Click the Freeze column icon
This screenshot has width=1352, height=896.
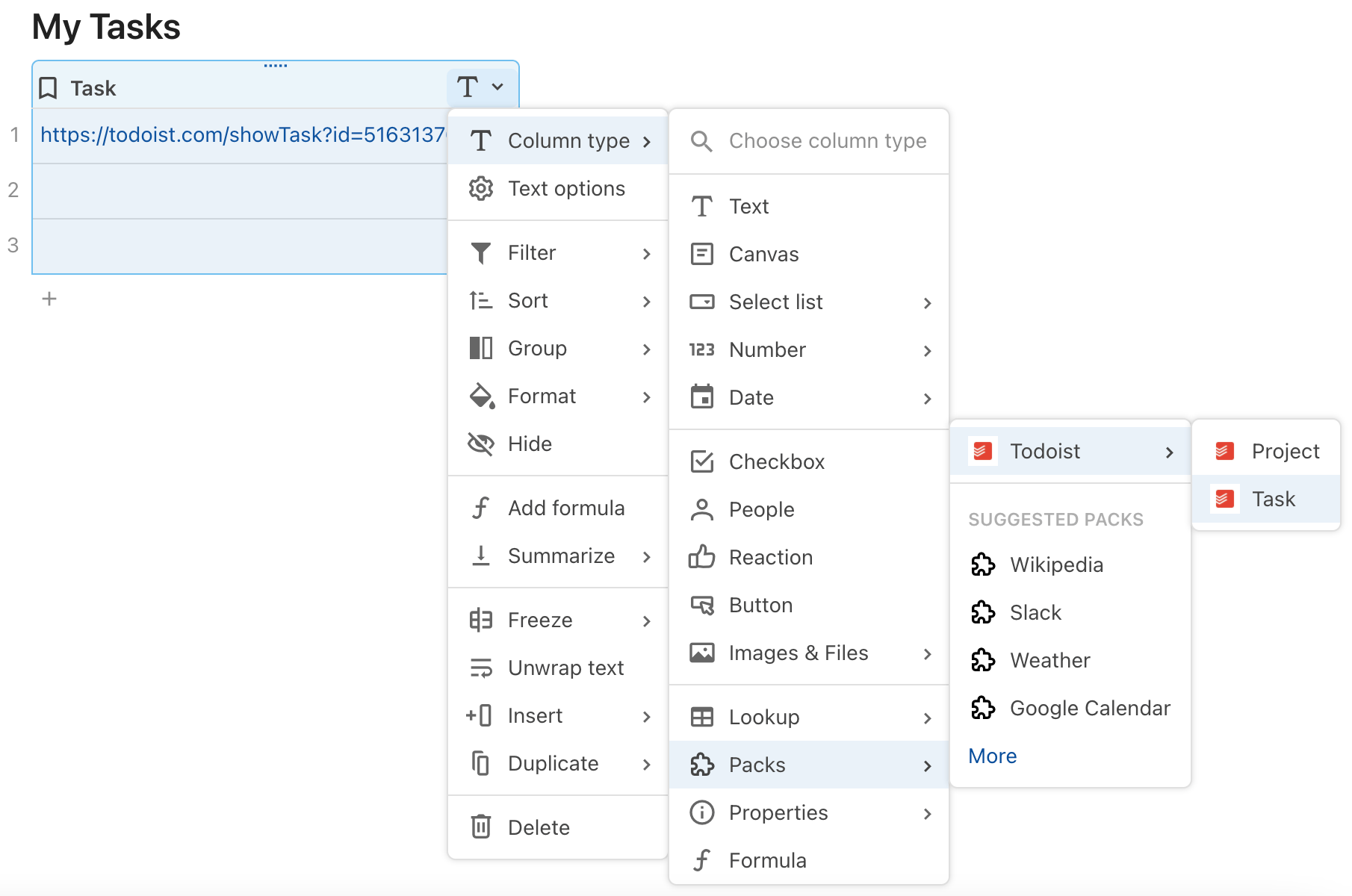pos(481,620)
